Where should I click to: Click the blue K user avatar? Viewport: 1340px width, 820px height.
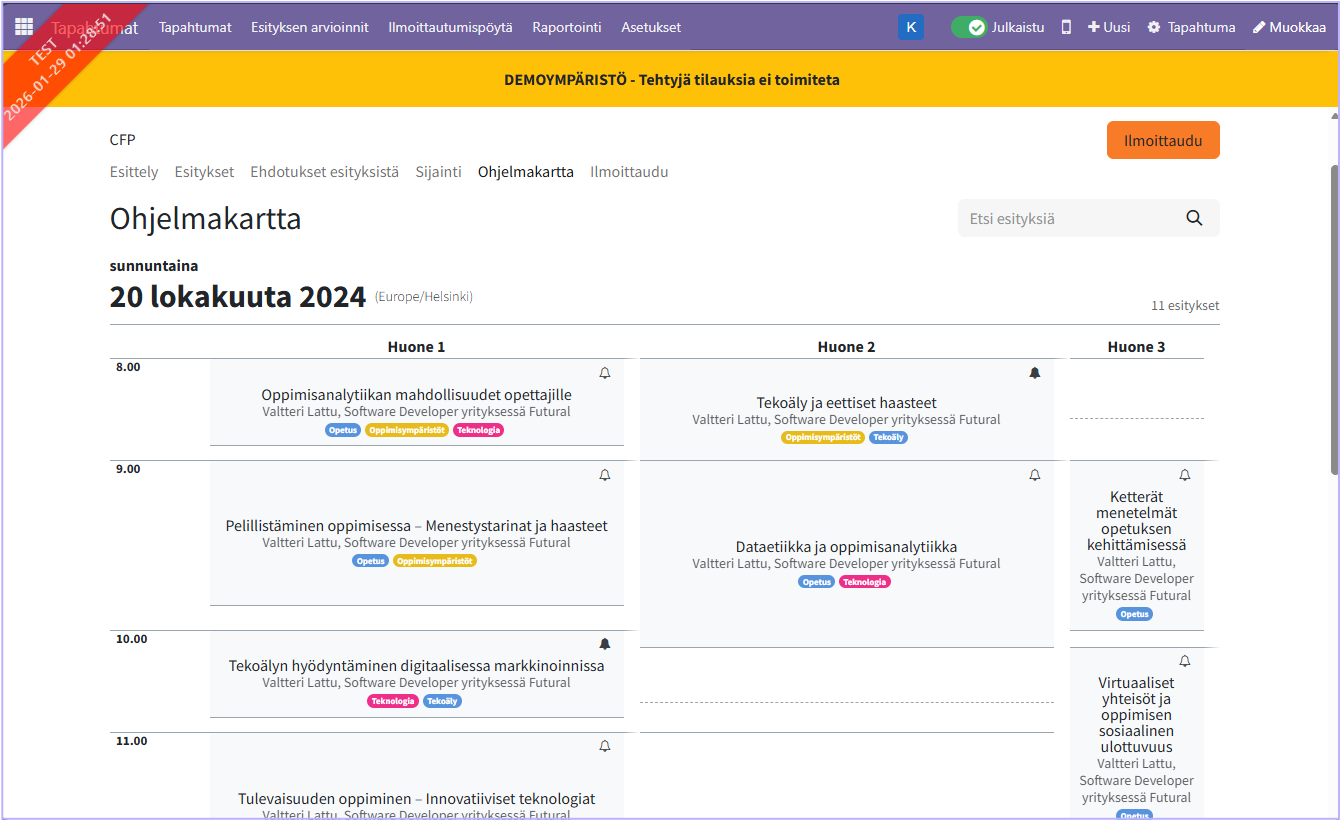[x=910, y=27]
